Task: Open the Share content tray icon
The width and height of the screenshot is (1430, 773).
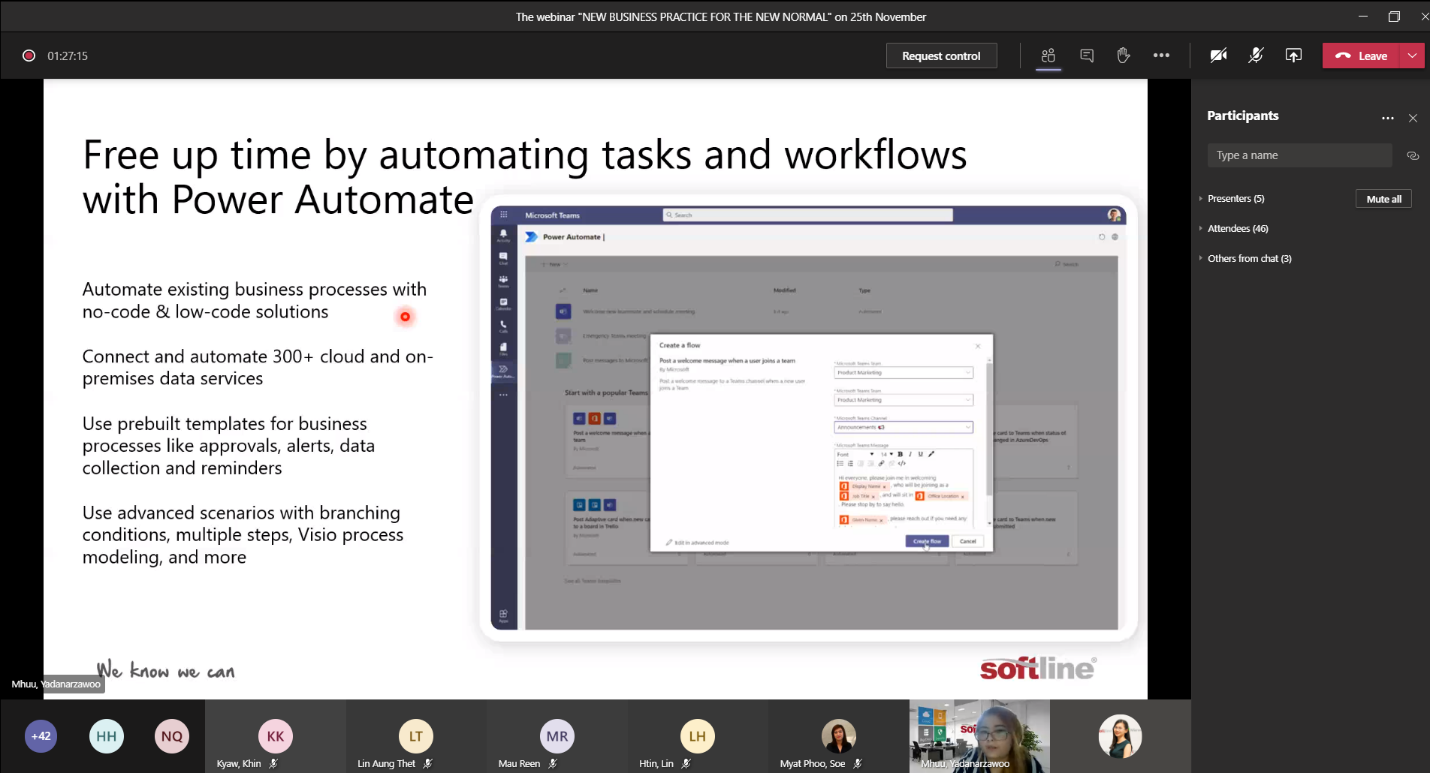Action: coord(1294,56)
